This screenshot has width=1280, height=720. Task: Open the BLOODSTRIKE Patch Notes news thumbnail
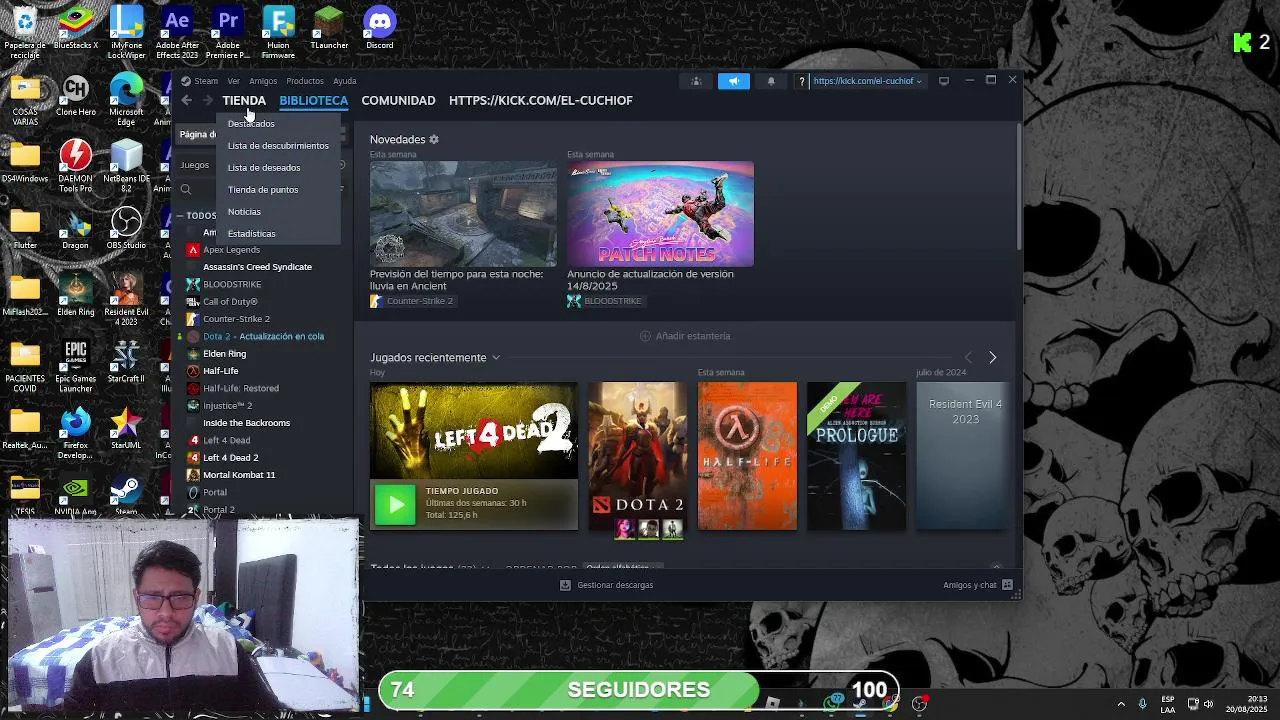(660, 214)
